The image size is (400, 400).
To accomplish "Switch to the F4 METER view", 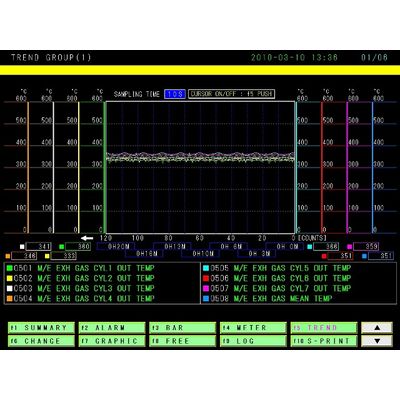I will [253, 328].
